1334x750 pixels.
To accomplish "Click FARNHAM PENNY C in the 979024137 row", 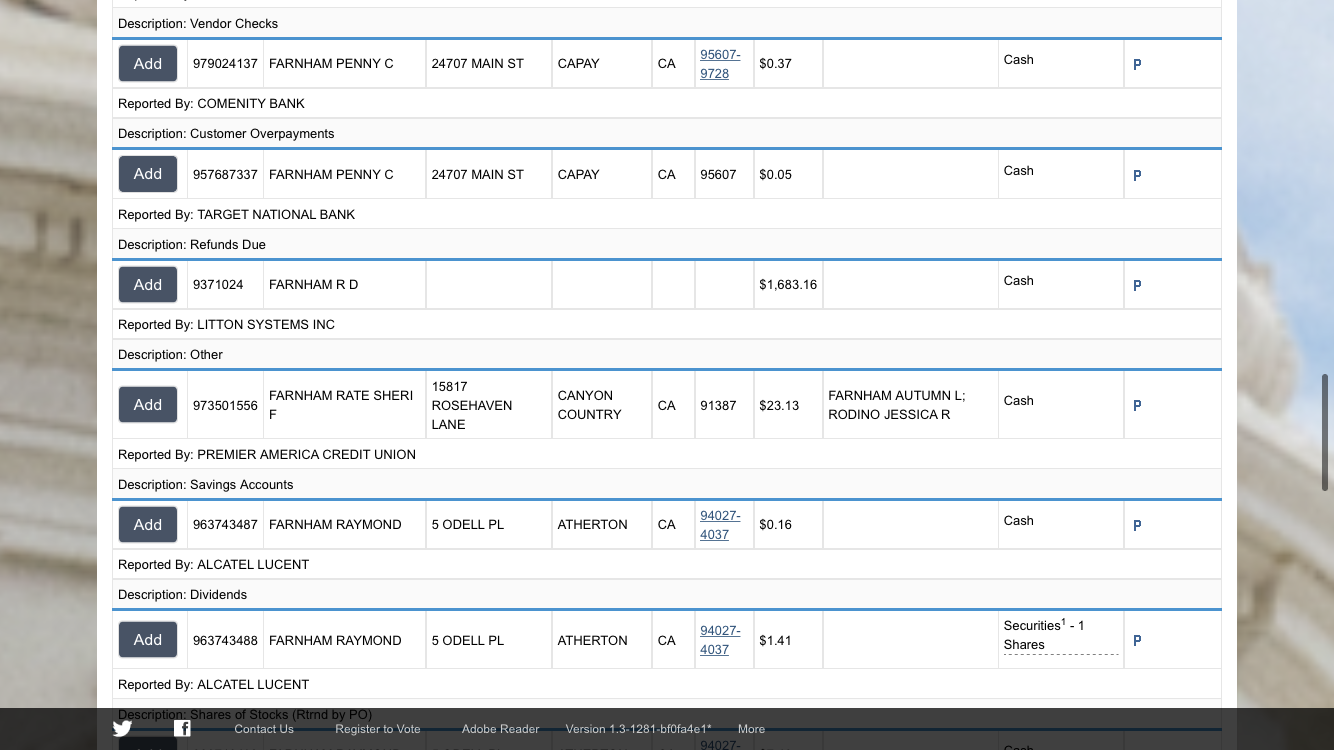I will (x=331, y=64).
